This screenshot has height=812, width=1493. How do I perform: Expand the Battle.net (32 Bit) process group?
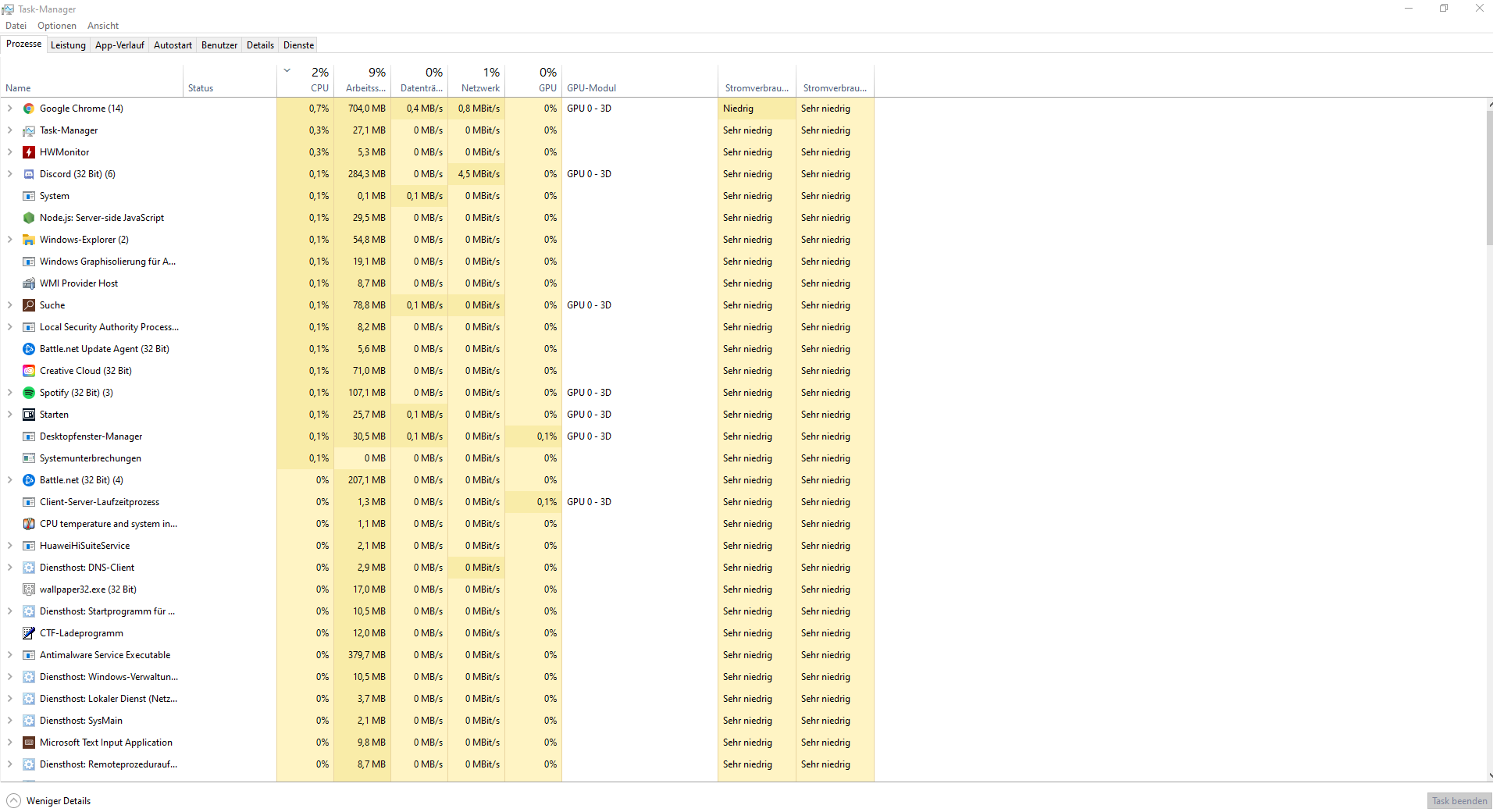10,480
